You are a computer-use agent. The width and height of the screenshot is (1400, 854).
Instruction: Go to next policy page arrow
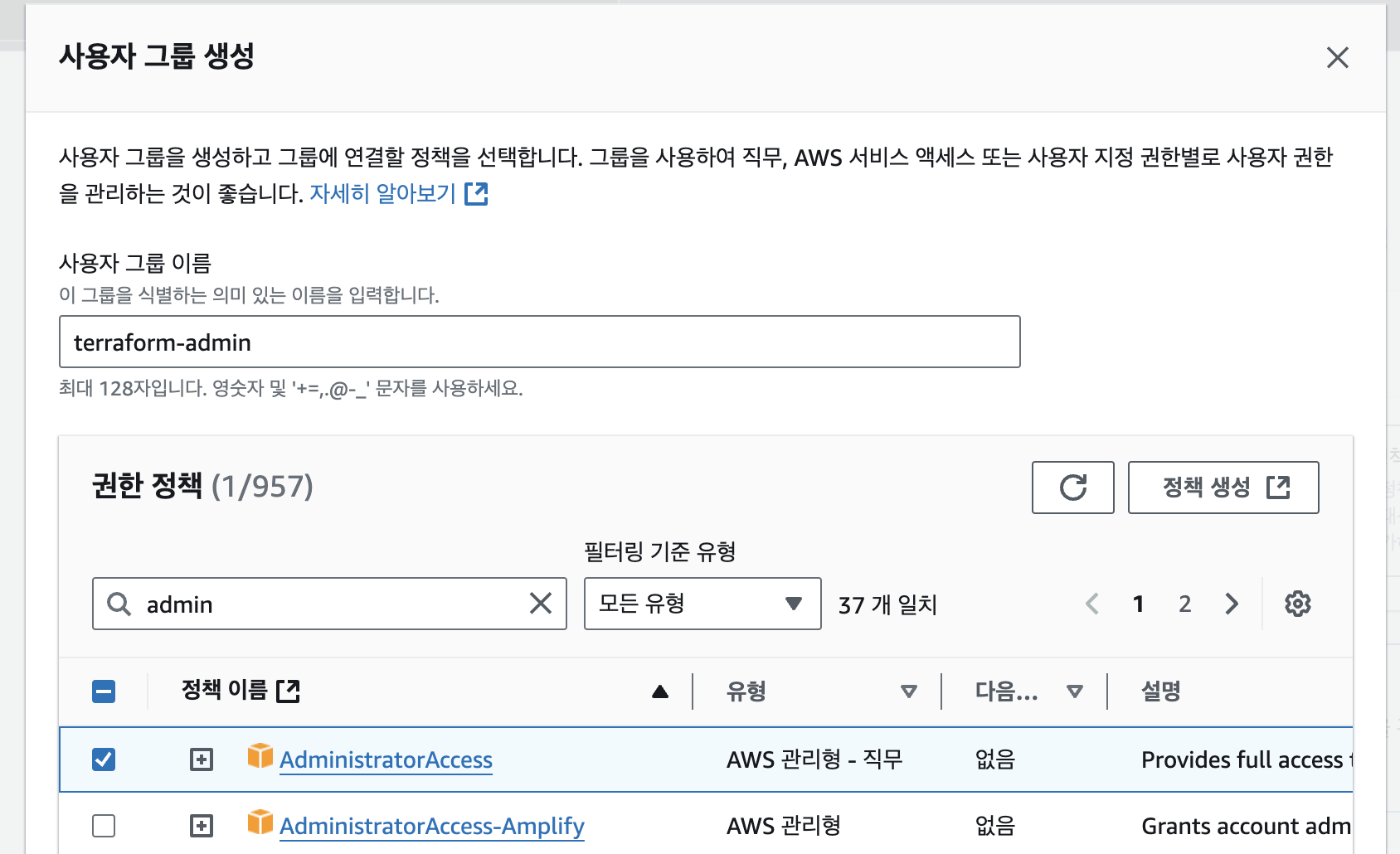[1232, 604]
